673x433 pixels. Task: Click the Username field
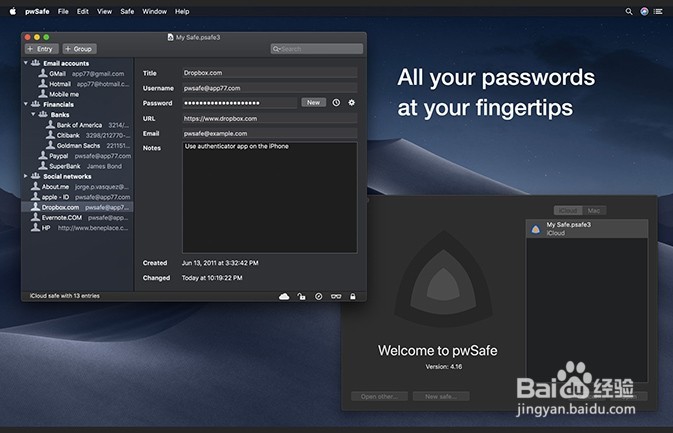coord(270,88)
